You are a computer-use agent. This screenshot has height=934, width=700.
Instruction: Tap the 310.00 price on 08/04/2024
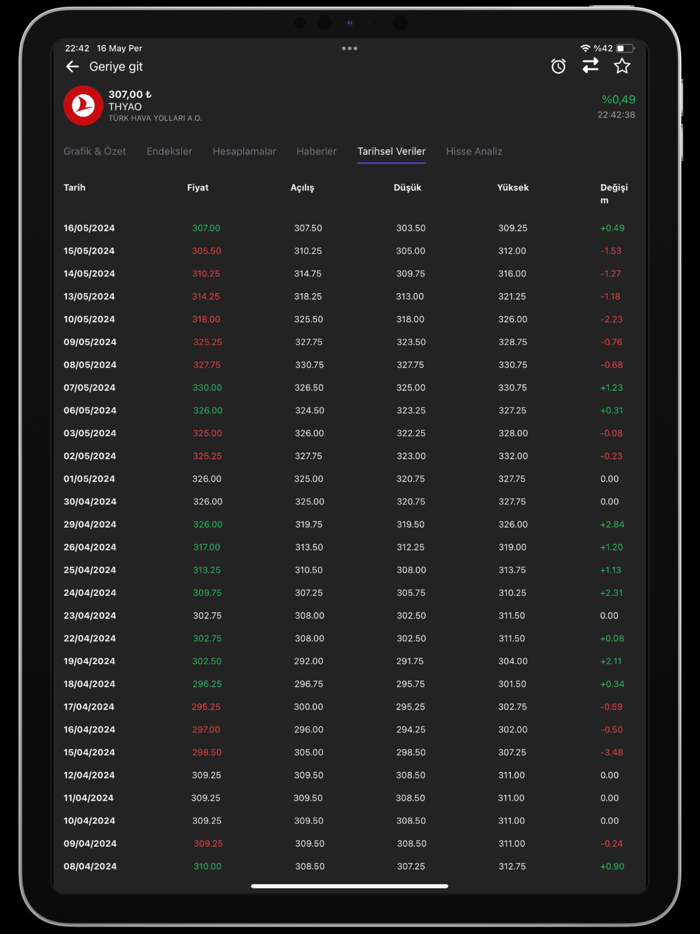pos(207,867)
